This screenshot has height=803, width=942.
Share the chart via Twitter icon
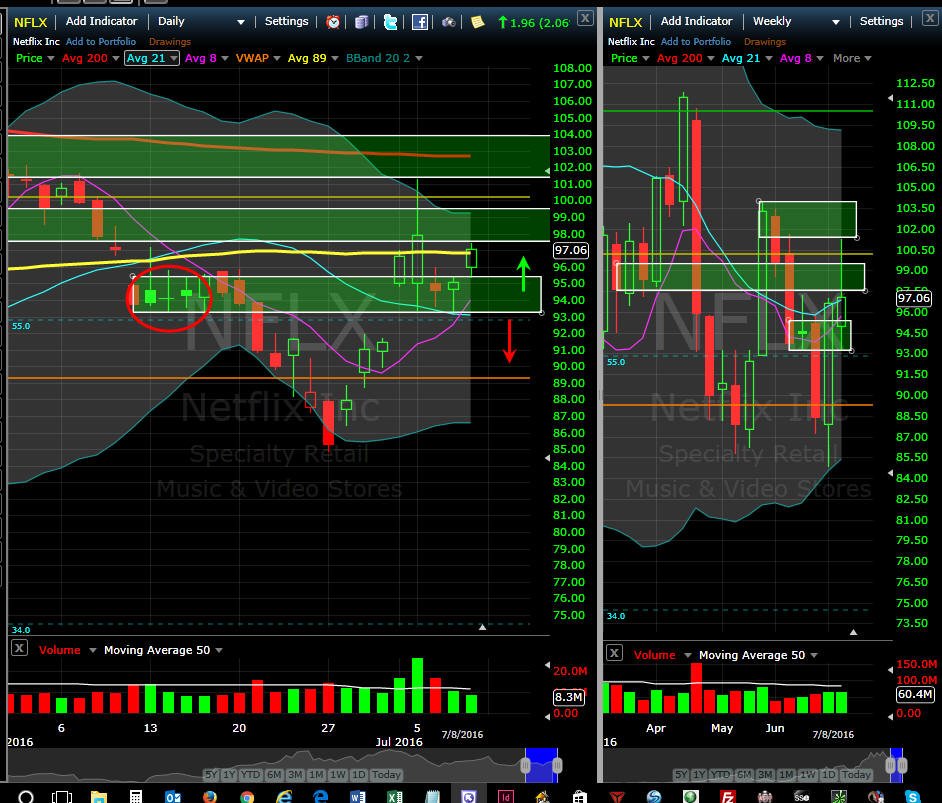(x=390, y=22)
